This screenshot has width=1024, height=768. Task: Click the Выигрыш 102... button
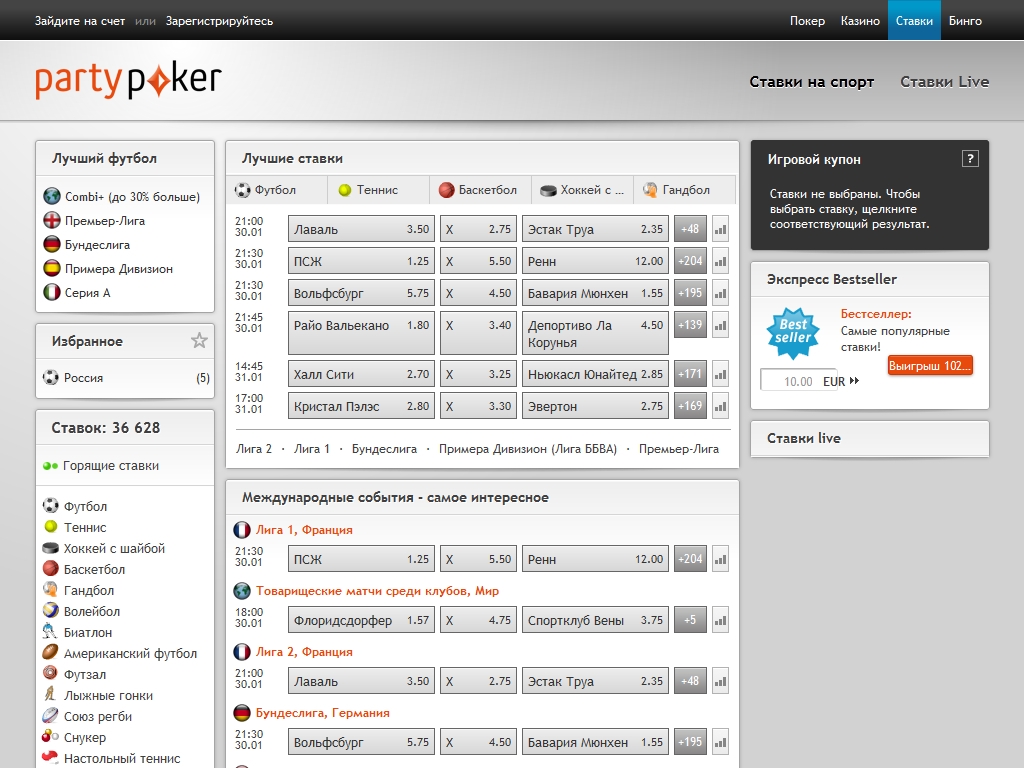(930, 366)
